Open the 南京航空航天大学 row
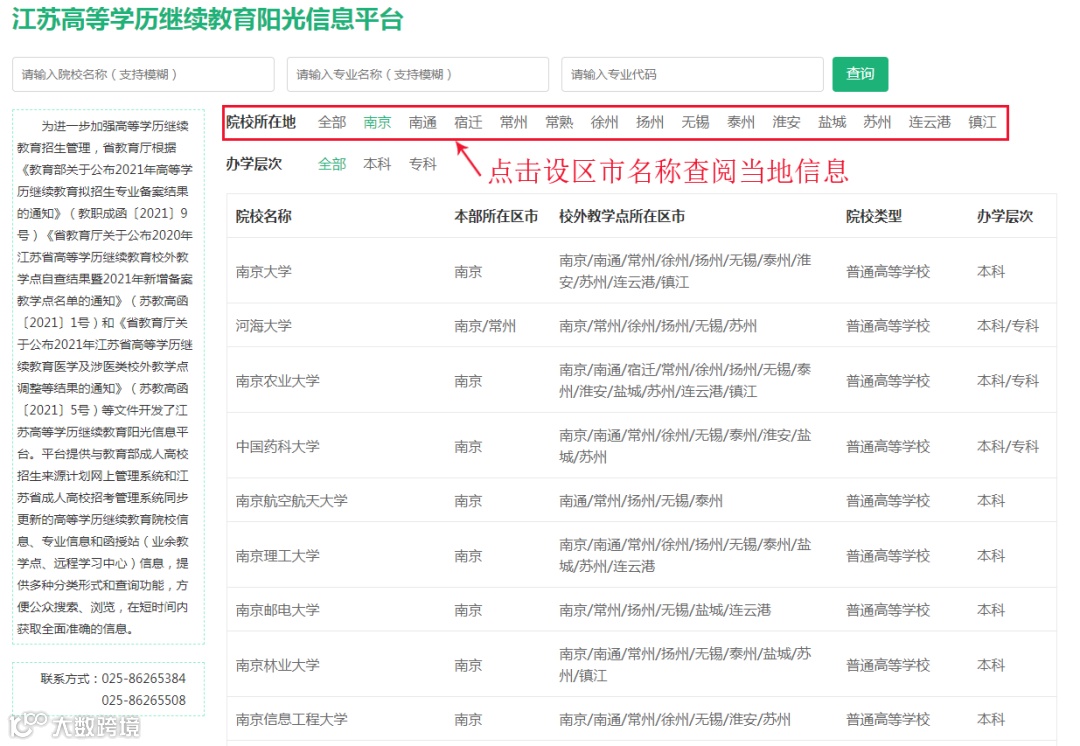Screen dimensions: 1080x746 [641, 500]
